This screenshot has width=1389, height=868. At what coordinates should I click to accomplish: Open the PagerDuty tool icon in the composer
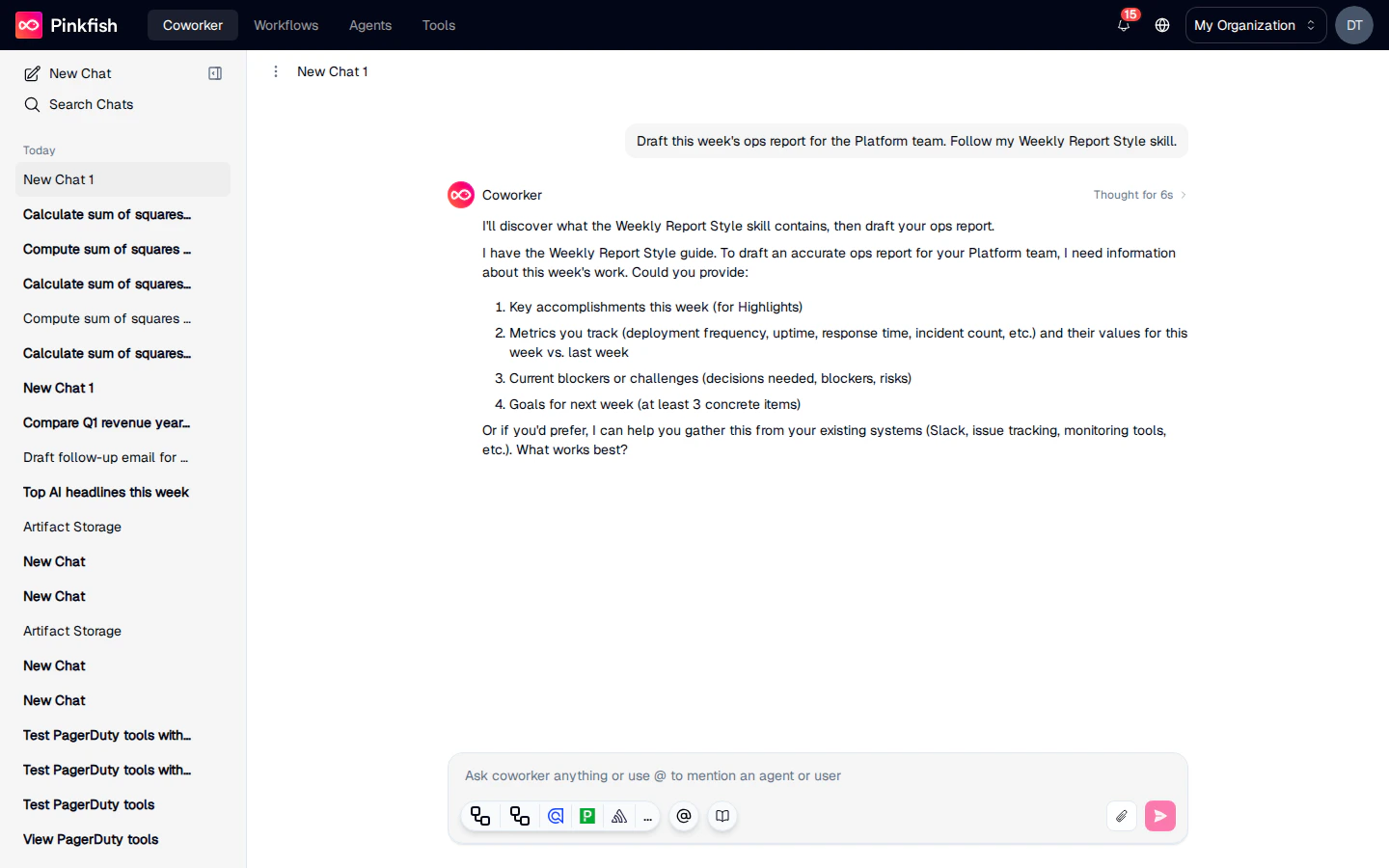coord(587,816)
